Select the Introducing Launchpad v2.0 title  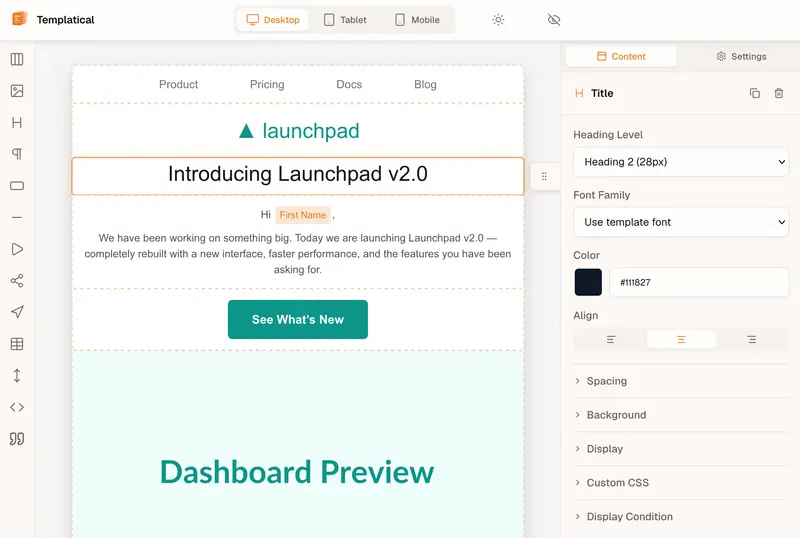[x=298, y=174]
